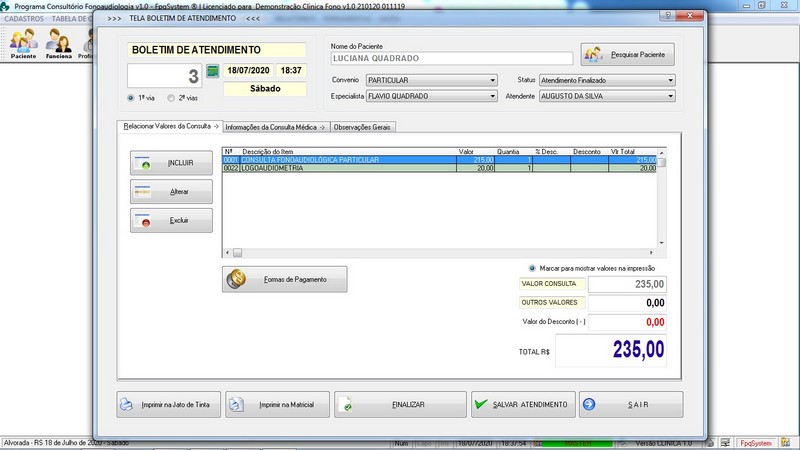This screenshot has width=800, height=450.
Task: Toggle Marcar para mostrar valores na impressão
Action: click(x=532, y=268)
